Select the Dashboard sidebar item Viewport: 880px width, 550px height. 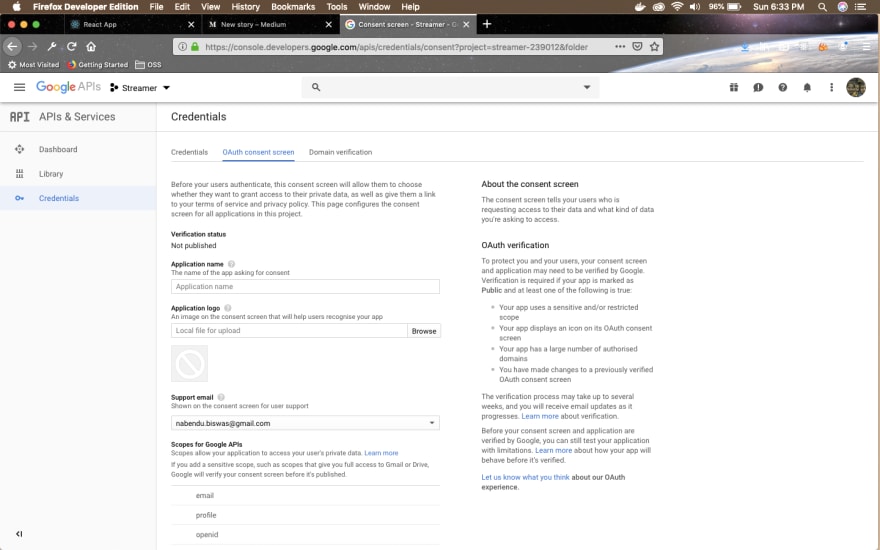(78, 149)
